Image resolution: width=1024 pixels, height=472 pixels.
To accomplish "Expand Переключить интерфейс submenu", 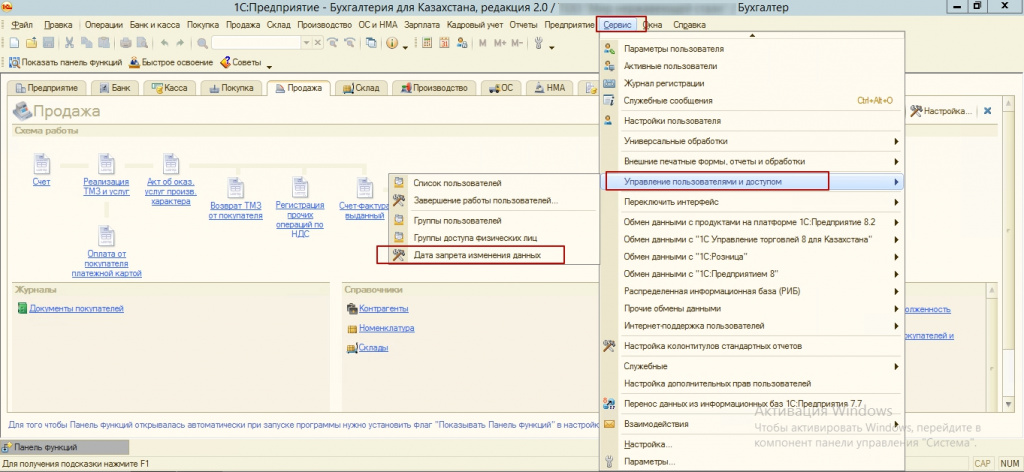I will point(896,202).
